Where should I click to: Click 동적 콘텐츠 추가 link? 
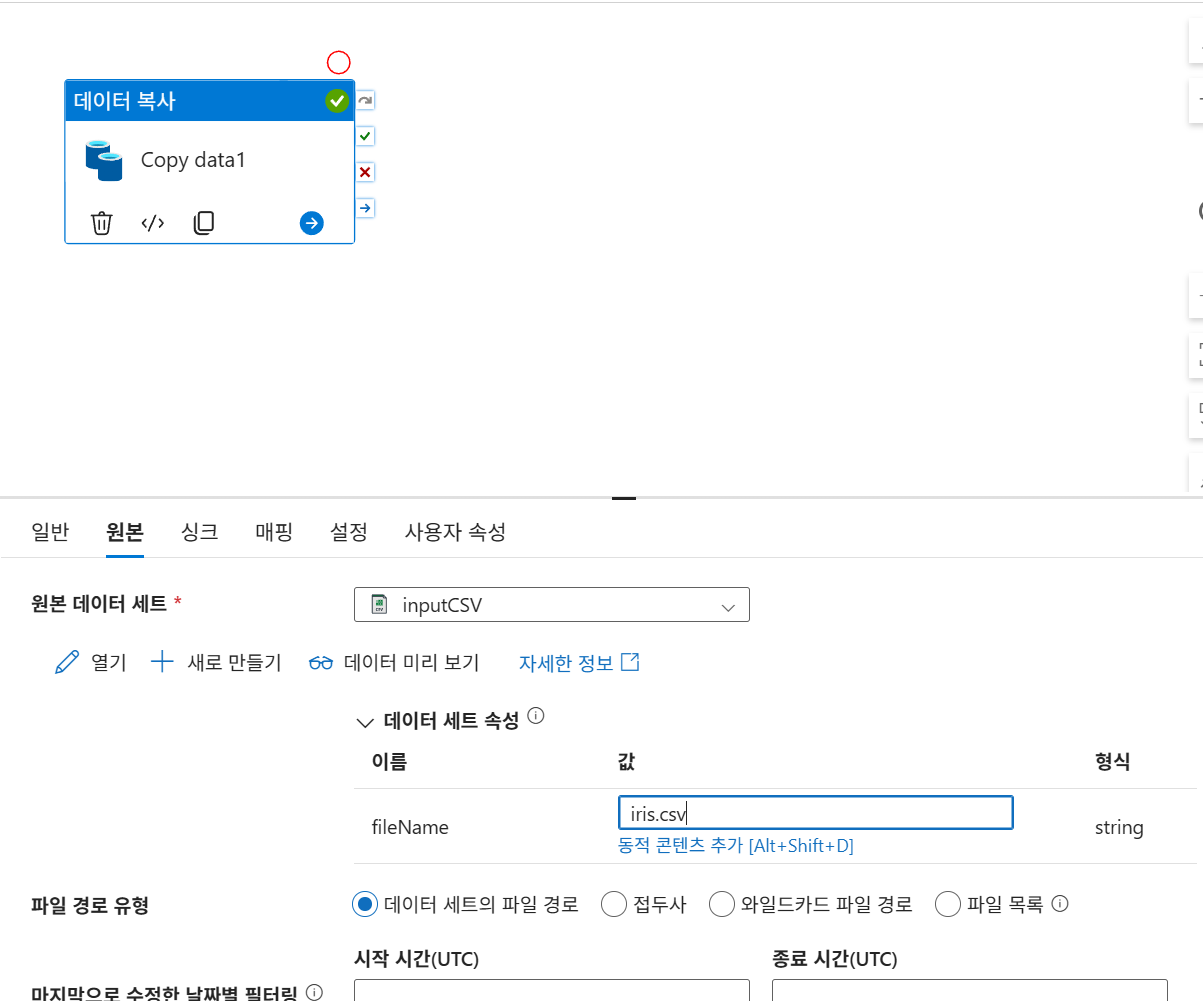click(x=736, y=846)
